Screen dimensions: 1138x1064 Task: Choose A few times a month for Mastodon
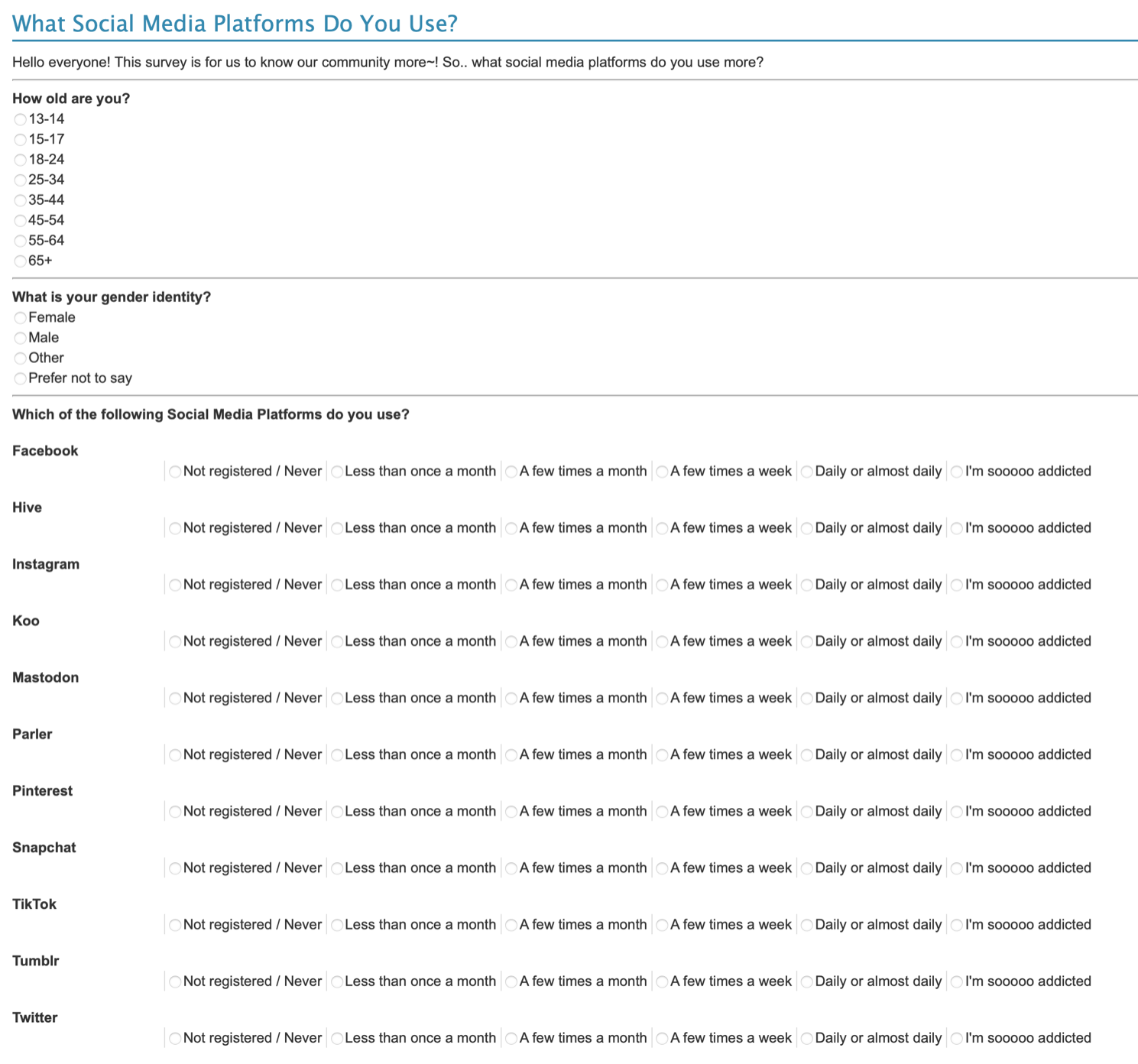pos(511,698)
